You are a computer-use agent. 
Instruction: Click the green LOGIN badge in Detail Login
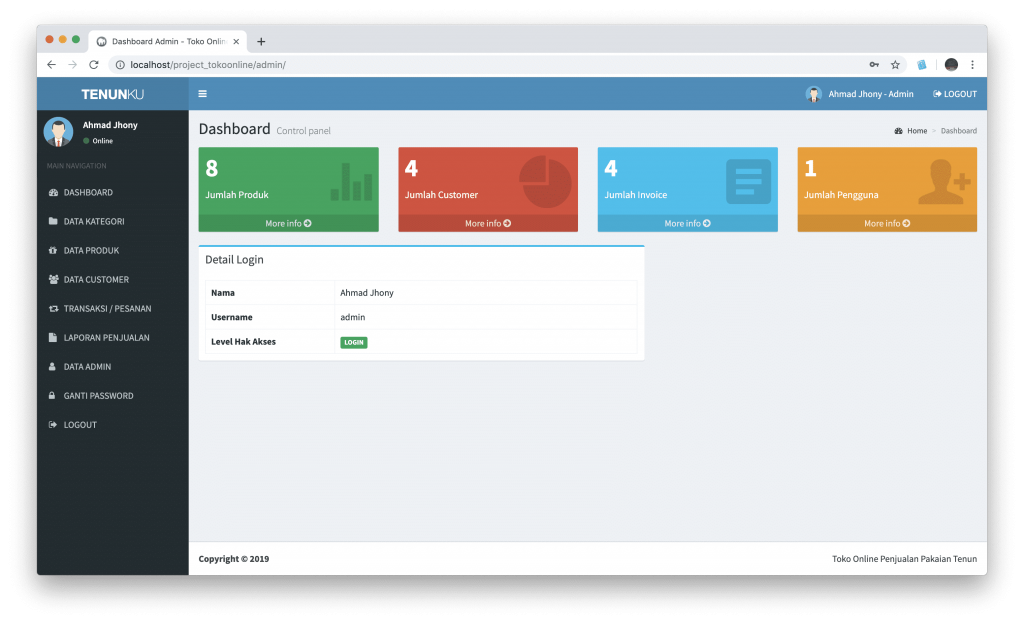coord(353,341)
